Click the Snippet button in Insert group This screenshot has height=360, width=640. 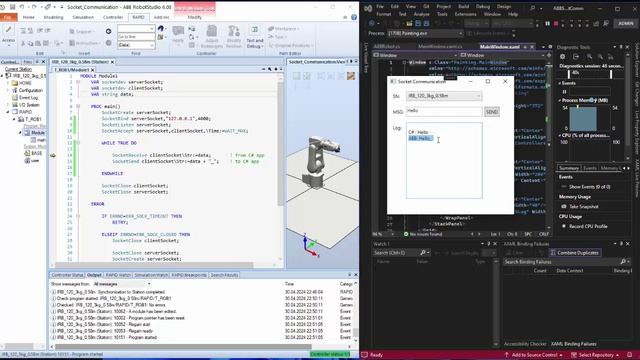coord(82,31)
